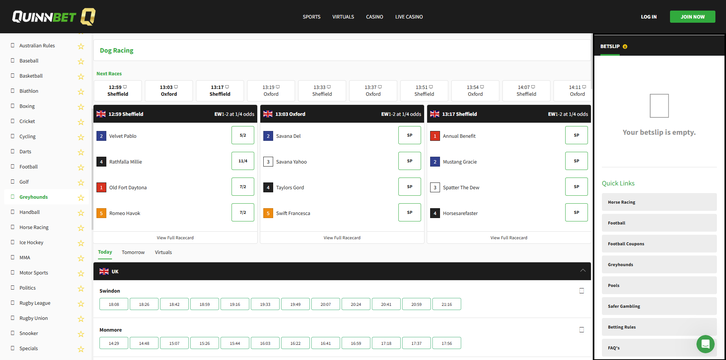Open the Betting Rules quick link
This screenshot has height=360, width=726.
click(x=659, y=327)
